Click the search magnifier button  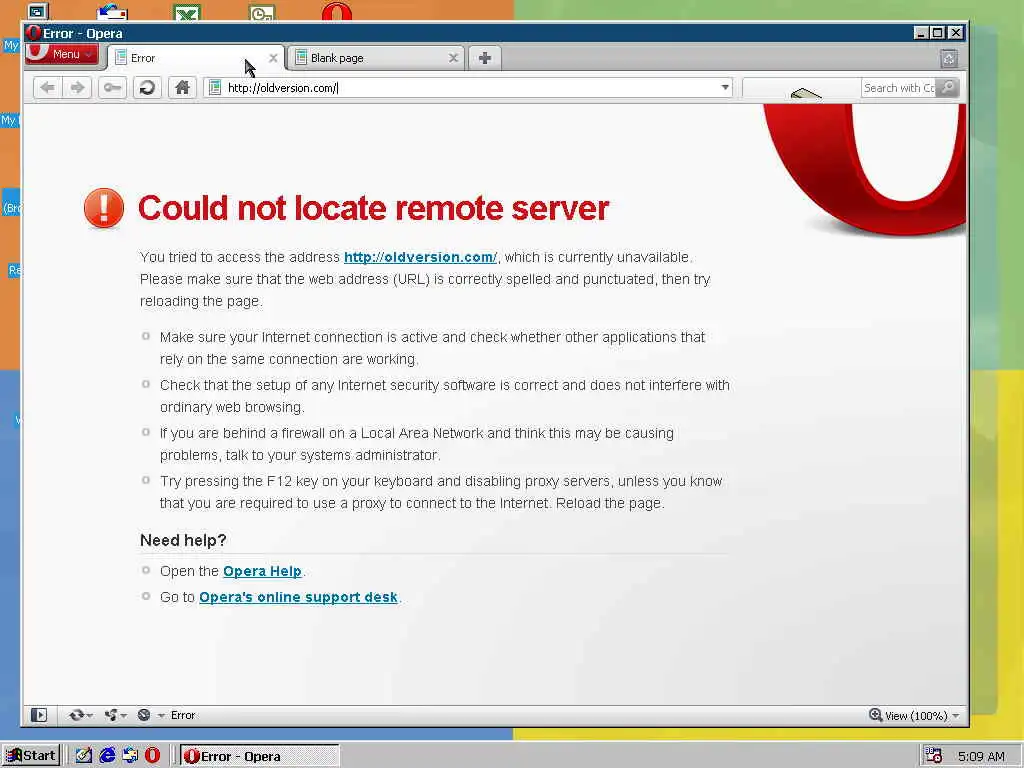tap(948, 88)
